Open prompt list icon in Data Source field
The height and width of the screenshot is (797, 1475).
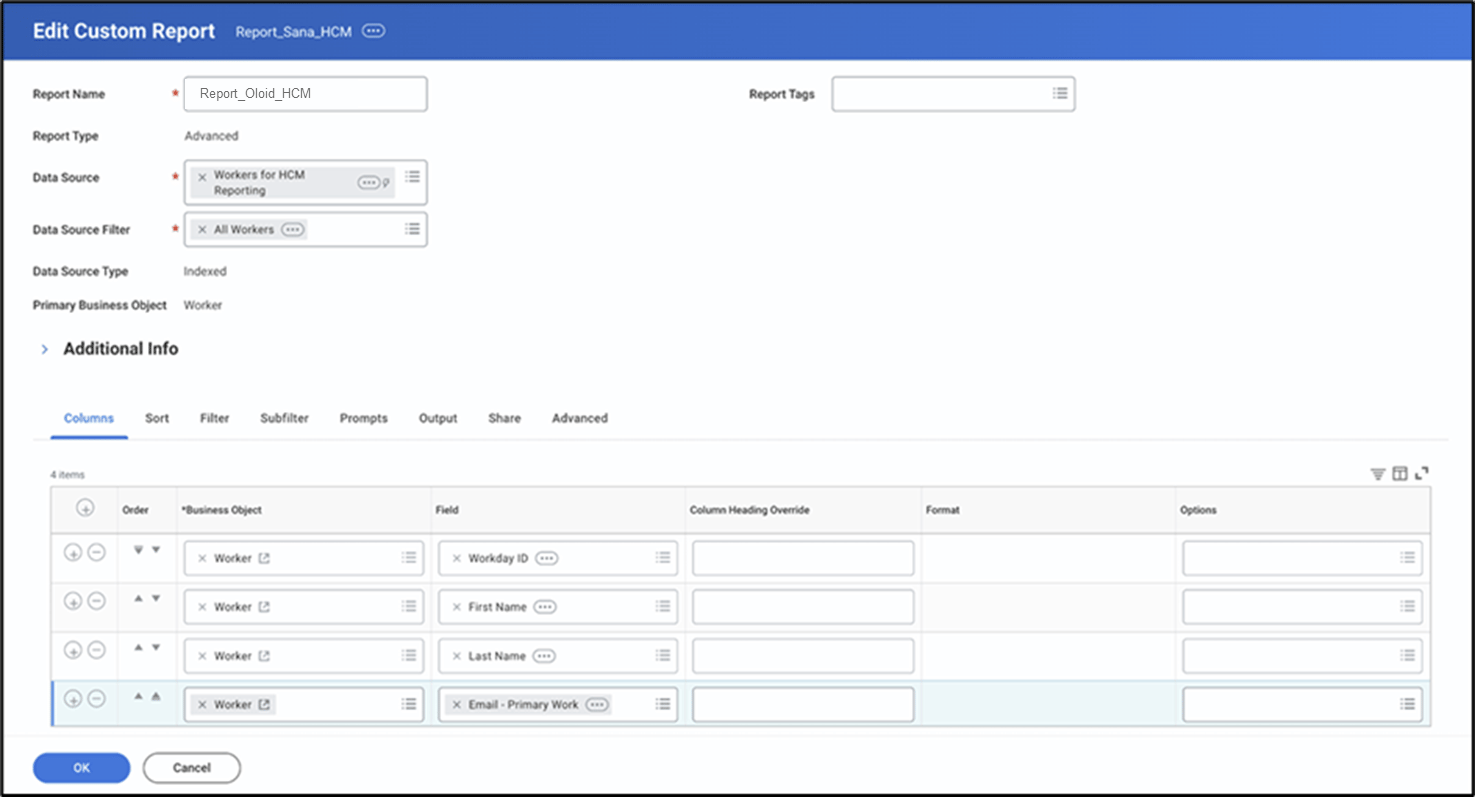pyautogui.click(x=412, y=176)
